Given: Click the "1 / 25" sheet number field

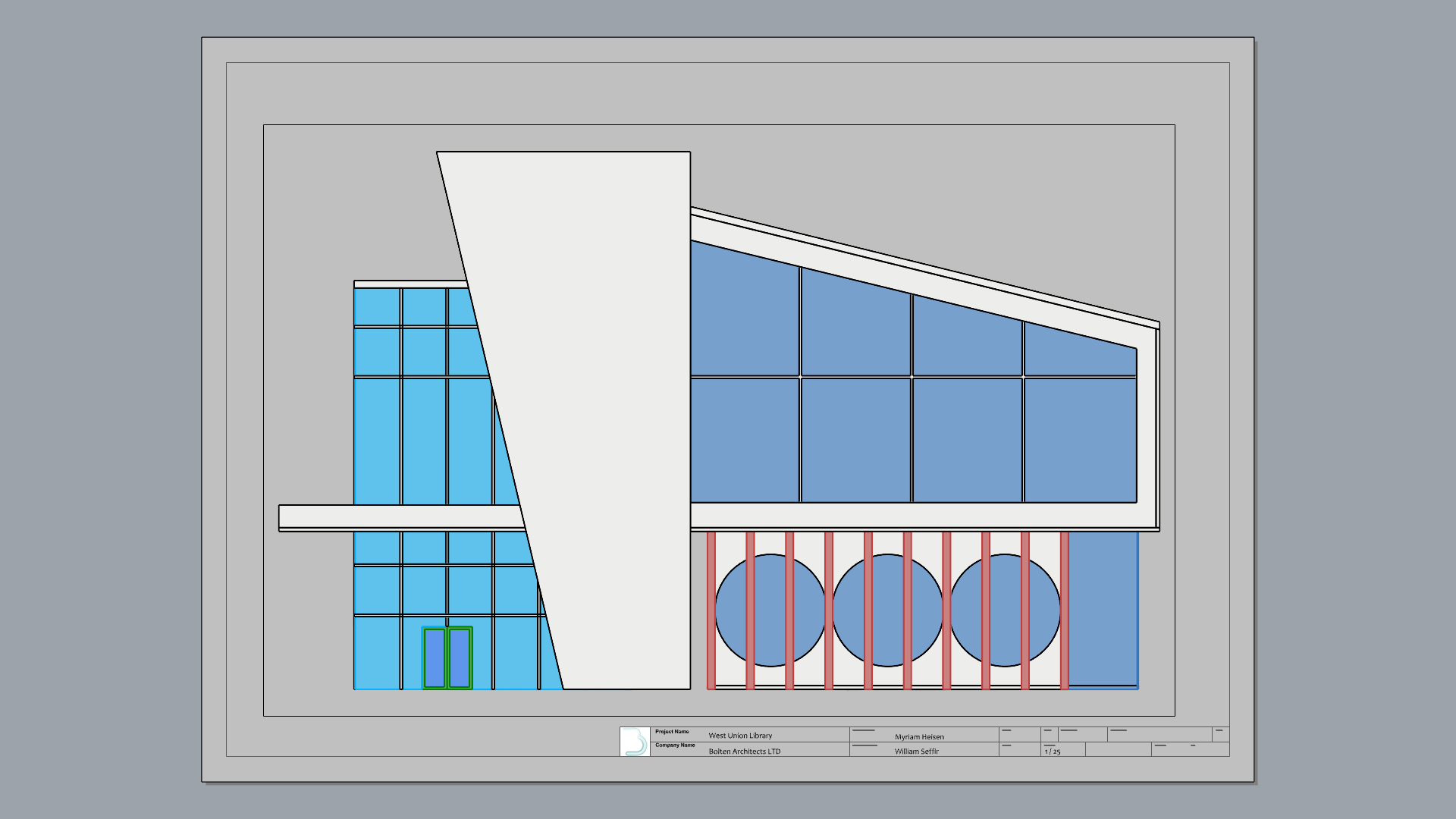Looking at the screenshot, I should coord(1053,752).
